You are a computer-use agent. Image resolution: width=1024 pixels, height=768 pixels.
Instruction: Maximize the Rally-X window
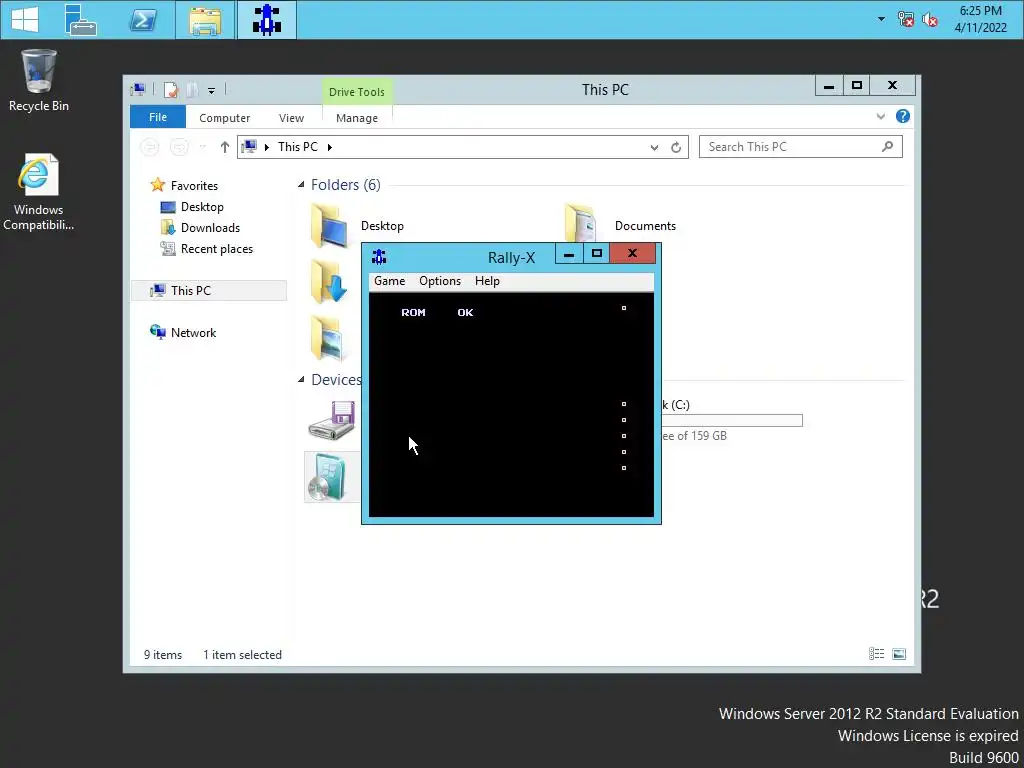[x=596, y=253]
